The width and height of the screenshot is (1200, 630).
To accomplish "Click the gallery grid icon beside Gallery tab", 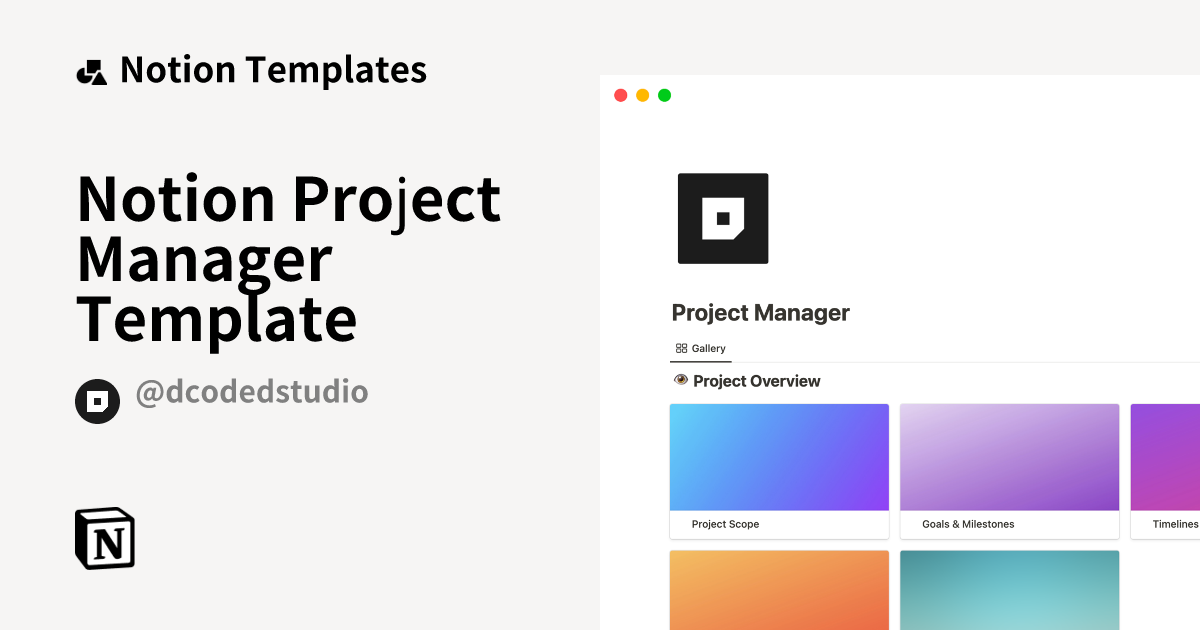I will pos(682,348).
